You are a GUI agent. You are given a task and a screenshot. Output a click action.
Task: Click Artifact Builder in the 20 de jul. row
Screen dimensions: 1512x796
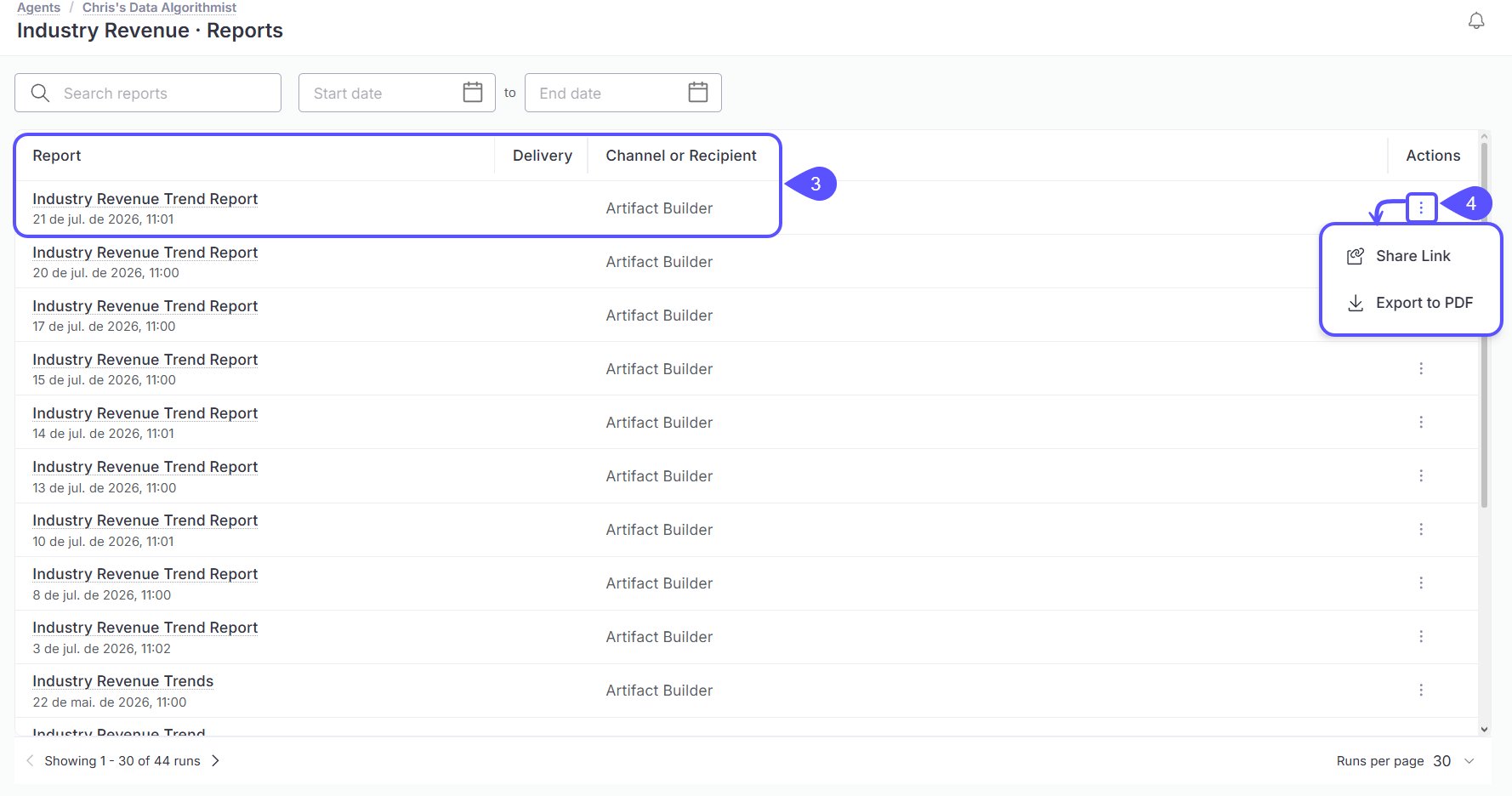tap(659, 262)
